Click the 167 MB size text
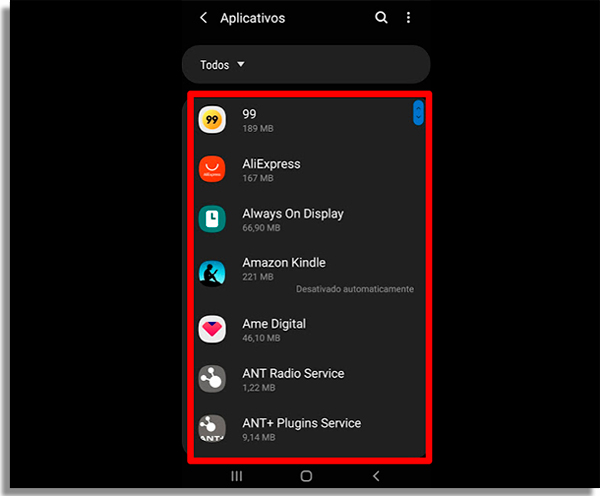Viewport: 600px width, 496px height. pos(258,178)
